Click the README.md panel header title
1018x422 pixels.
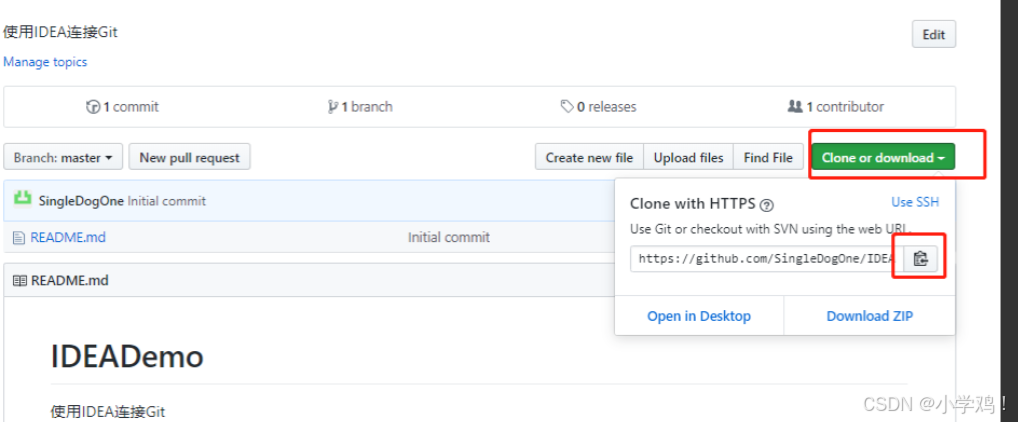[x=69, y=280]
